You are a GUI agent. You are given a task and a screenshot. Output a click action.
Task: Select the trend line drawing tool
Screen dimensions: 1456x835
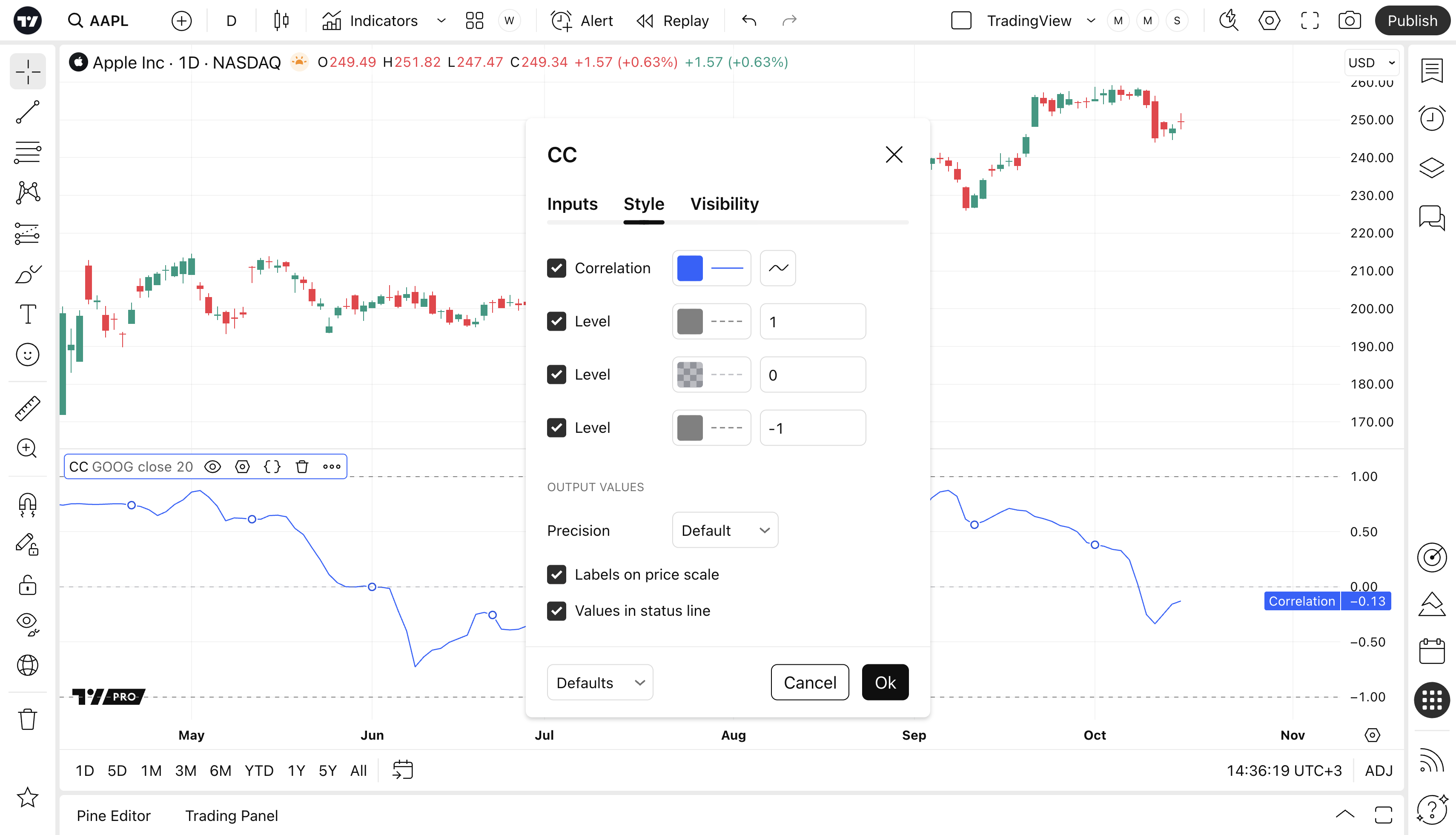pyautogui.click(x=28, y=112)
